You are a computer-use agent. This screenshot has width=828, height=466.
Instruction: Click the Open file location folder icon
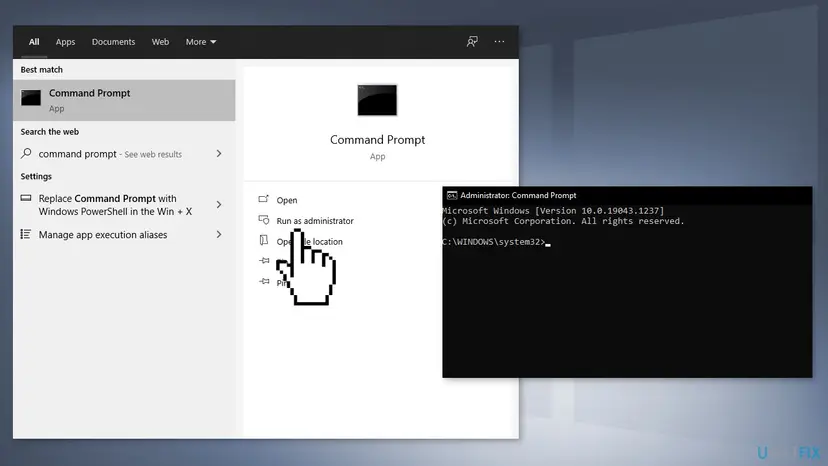point(264,240)
